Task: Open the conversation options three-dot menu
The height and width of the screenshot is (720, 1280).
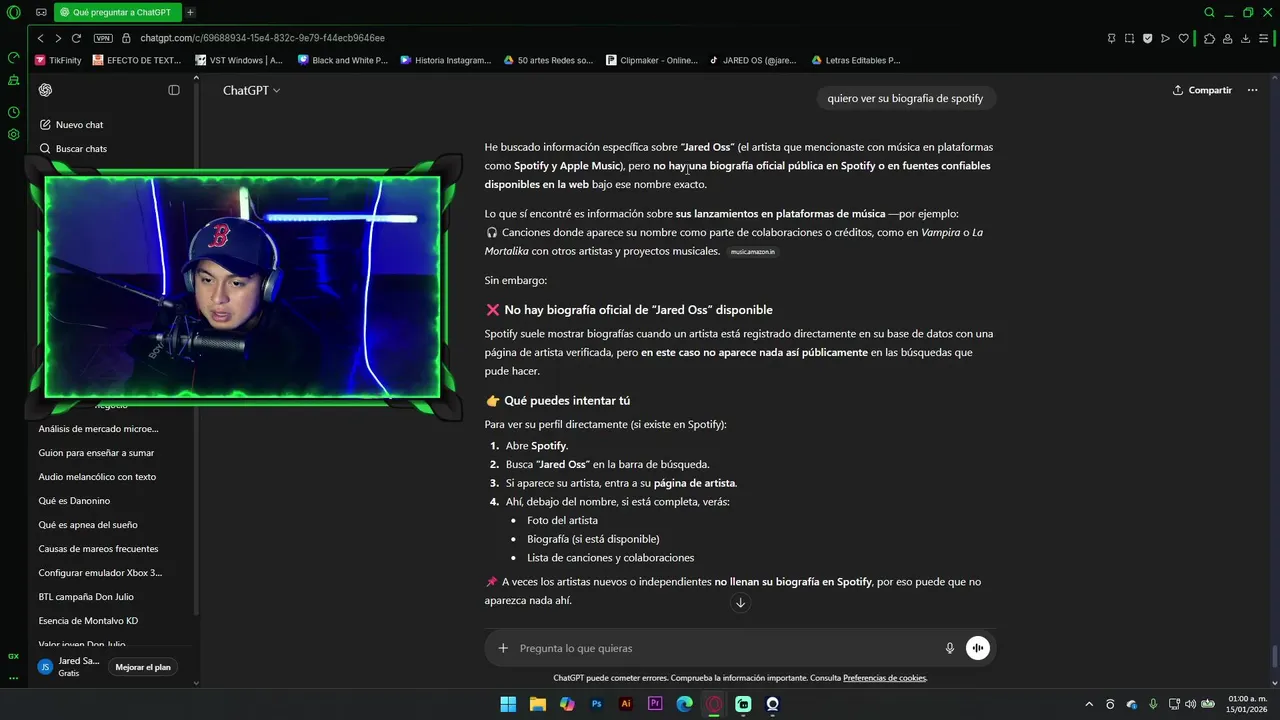Action: point(1253,90)
